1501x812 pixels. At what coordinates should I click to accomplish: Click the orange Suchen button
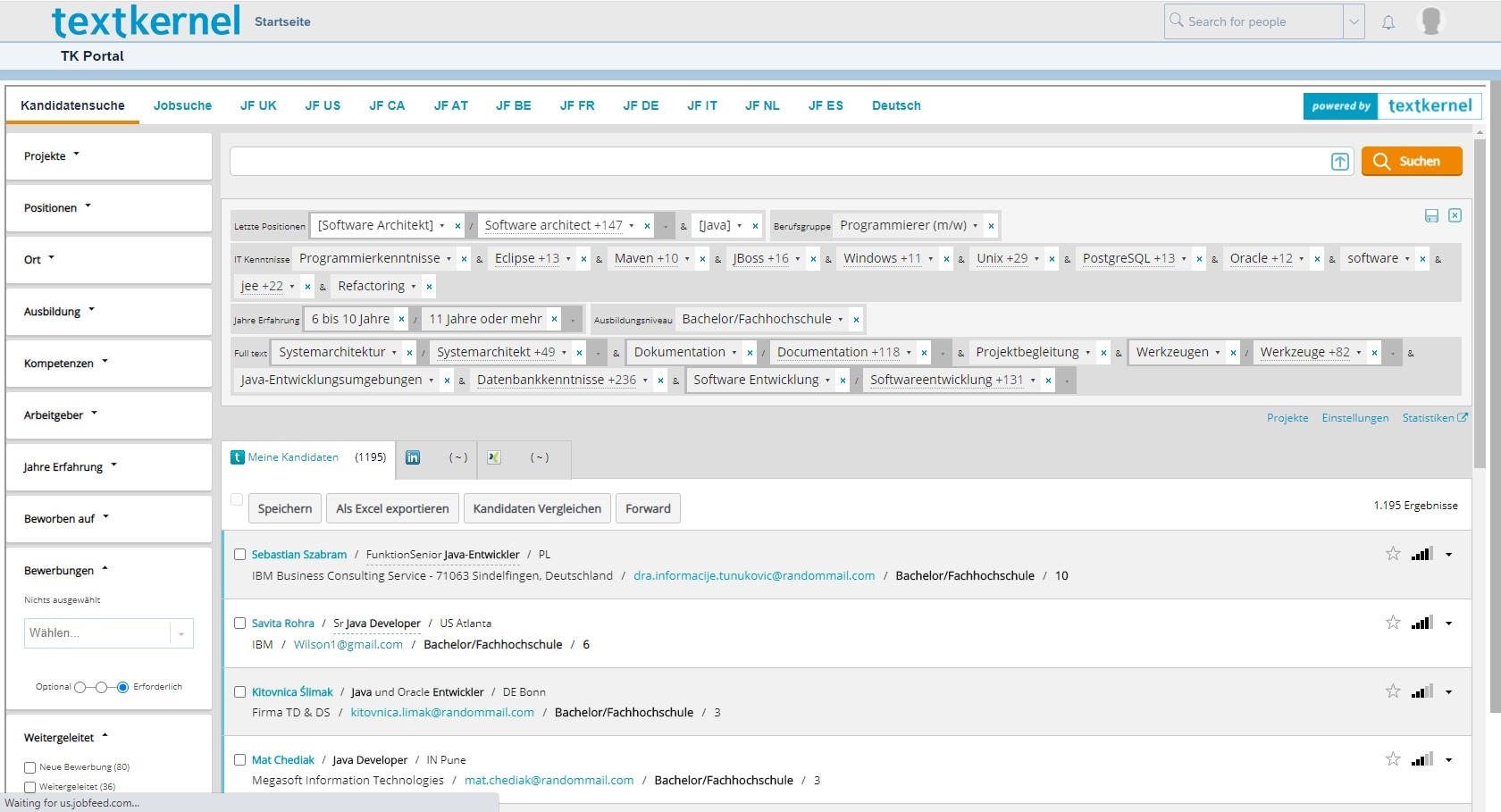(x=1412, y=162)
